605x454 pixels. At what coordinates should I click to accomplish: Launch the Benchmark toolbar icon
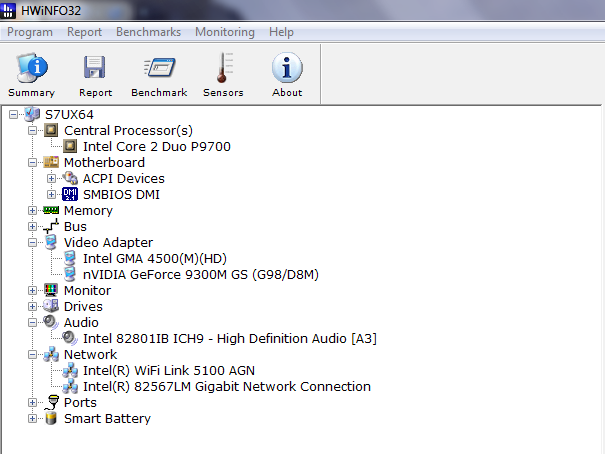tap(159, 67)
